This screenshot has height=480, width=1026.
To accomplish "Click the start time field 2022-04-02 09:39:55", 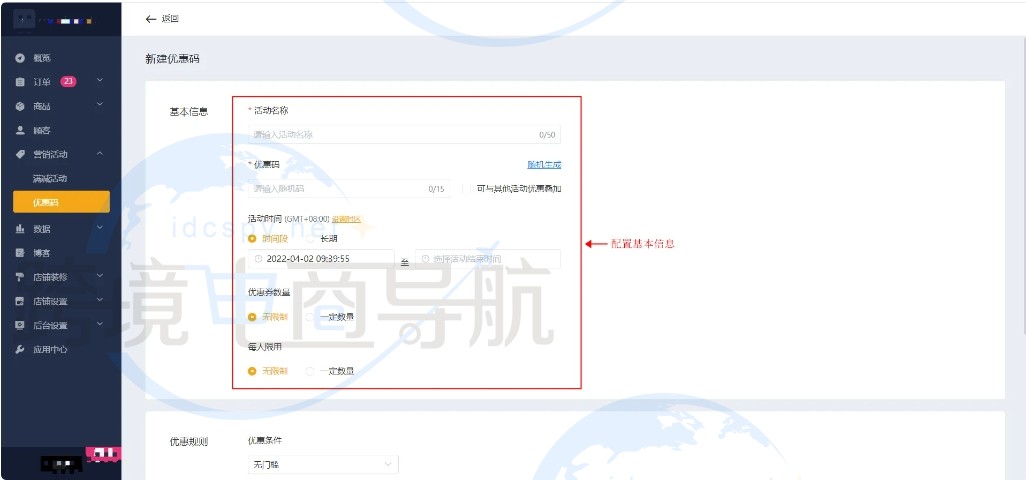I will [x=321, y=259].
